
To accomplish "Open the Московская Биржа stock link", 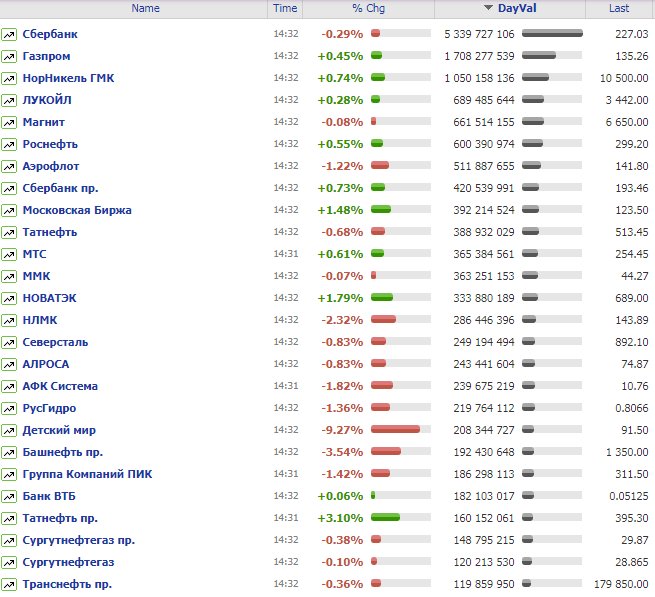I will click(77, 210).
